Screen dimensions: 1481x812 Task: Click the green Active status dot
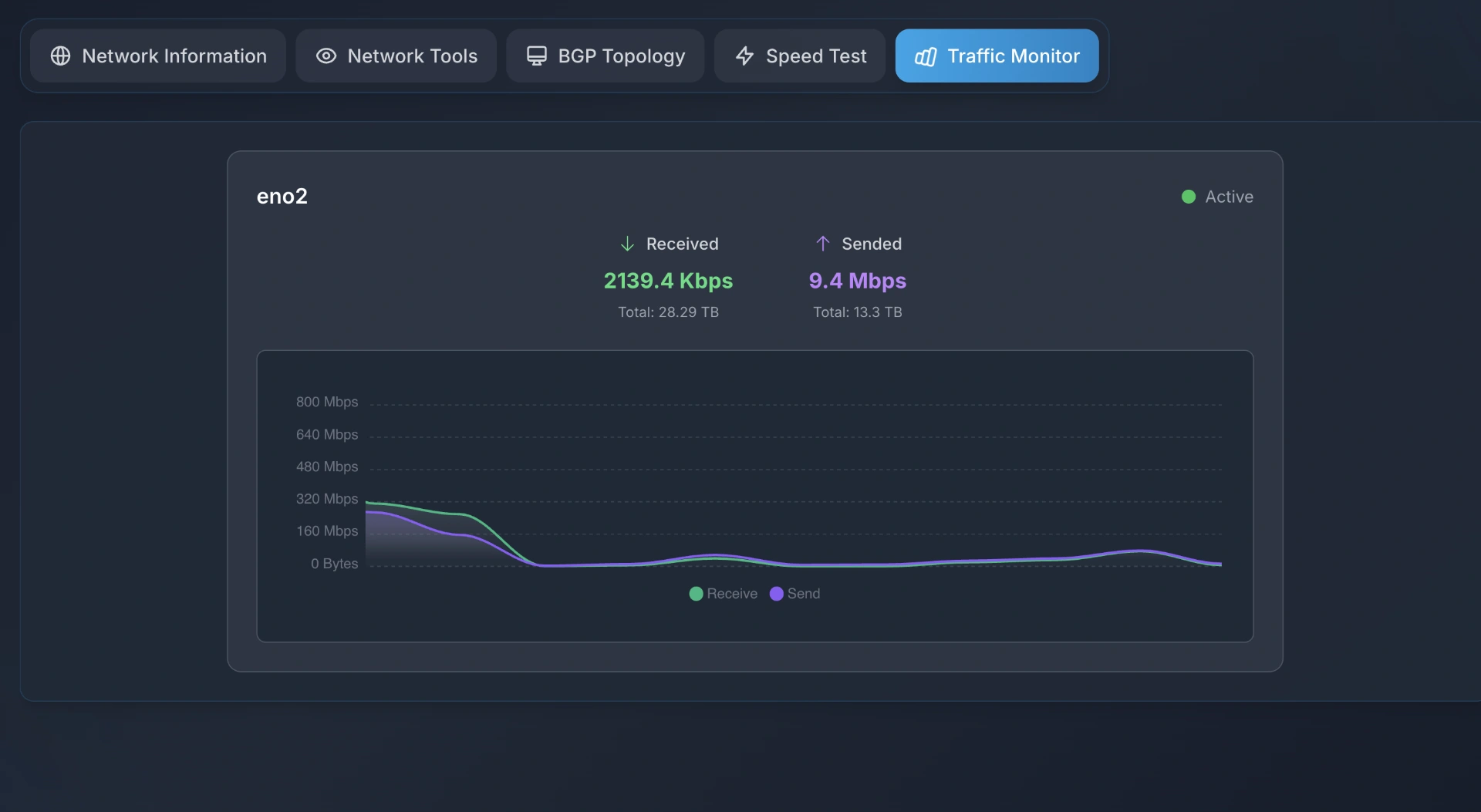pos(1188,197)
